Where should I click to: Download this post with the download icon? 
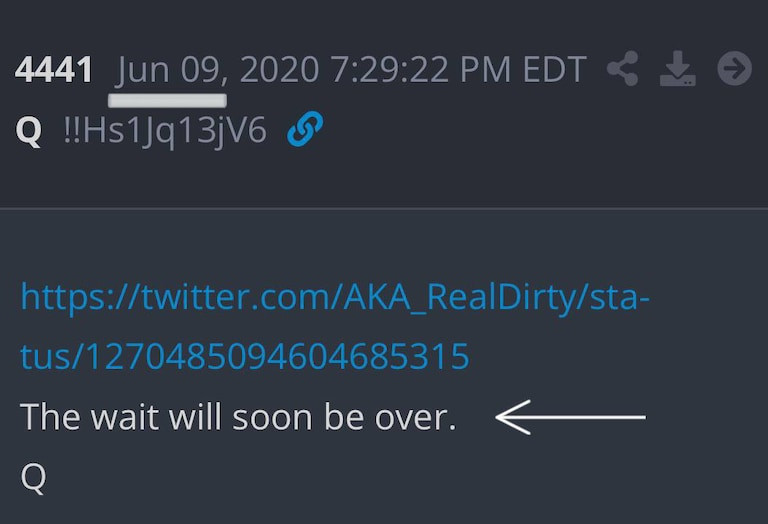point(677,69)
